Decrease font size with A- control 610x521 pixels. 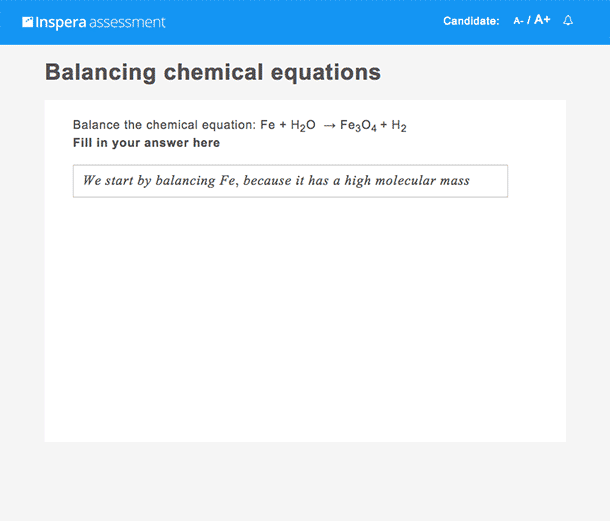click(x=518, y=21)
